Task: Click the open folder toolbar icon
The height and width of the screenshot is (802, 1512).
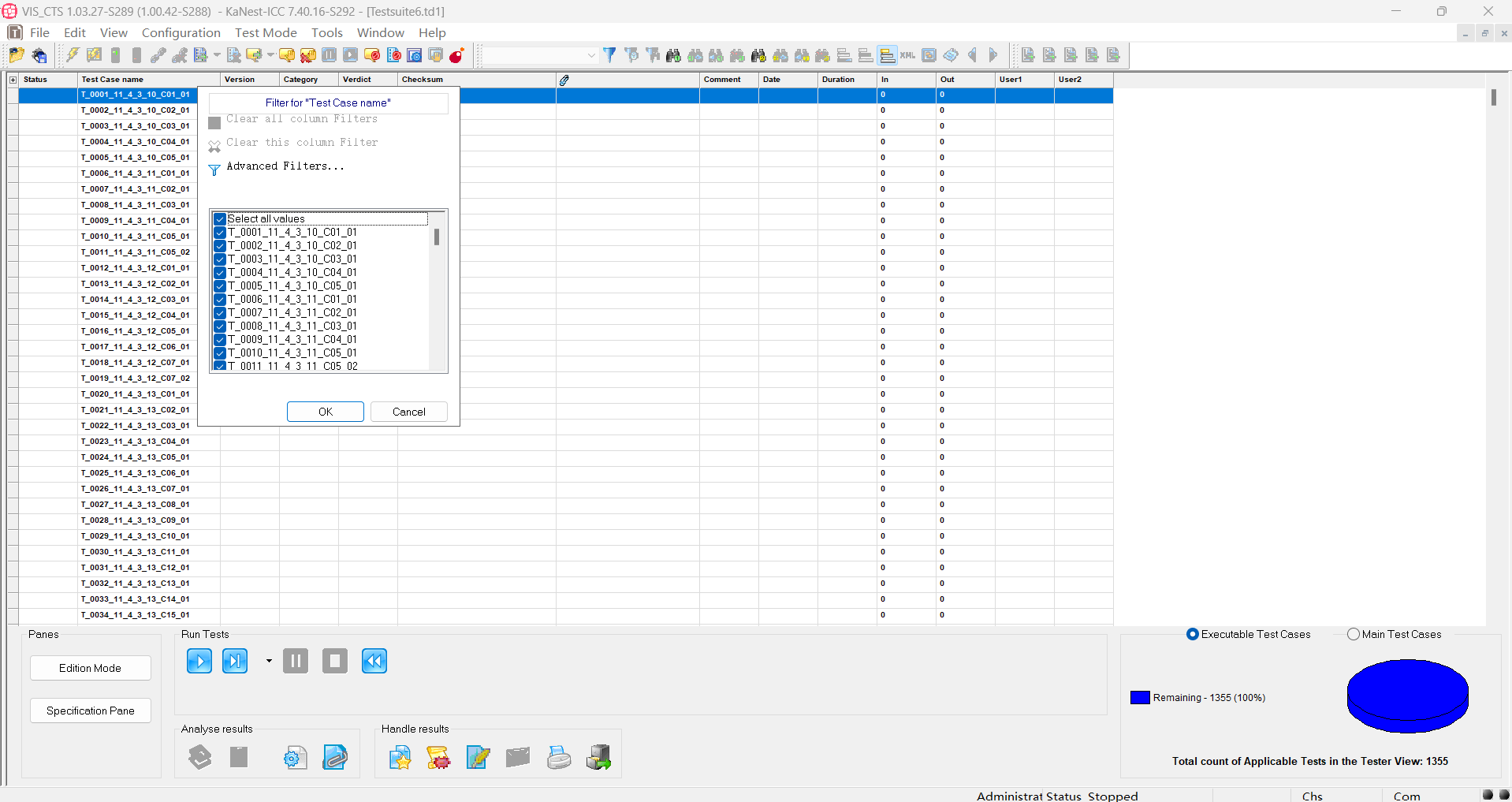Action: point(17,55)
